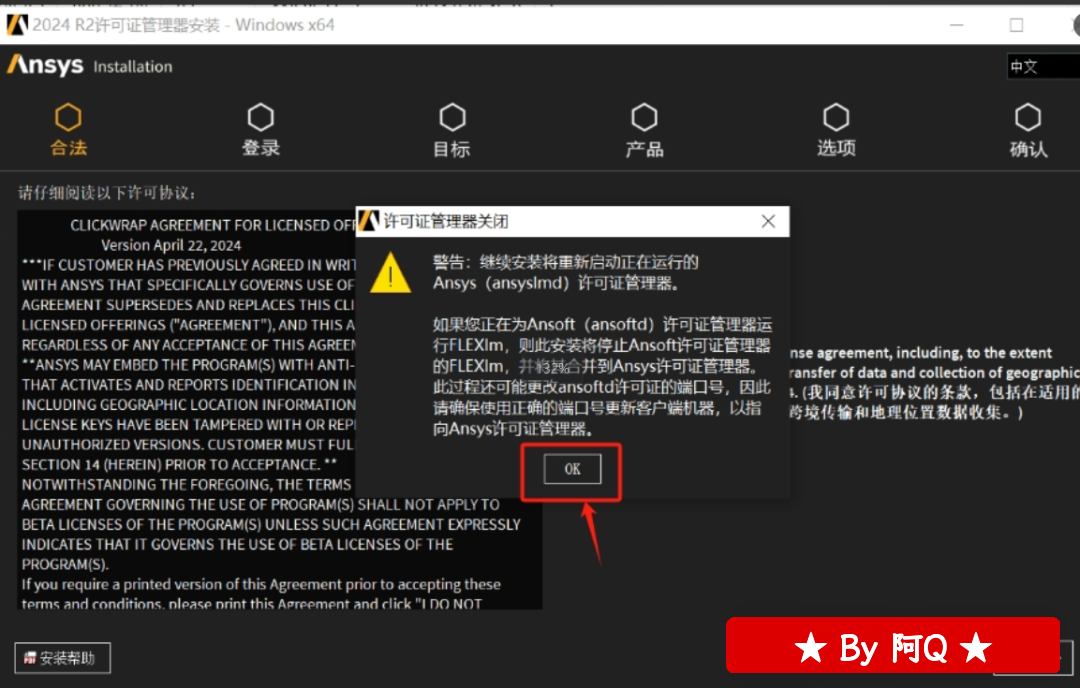Select the 产品 step hexagon icon
1080x688 pixels.
tap(644, 117)
